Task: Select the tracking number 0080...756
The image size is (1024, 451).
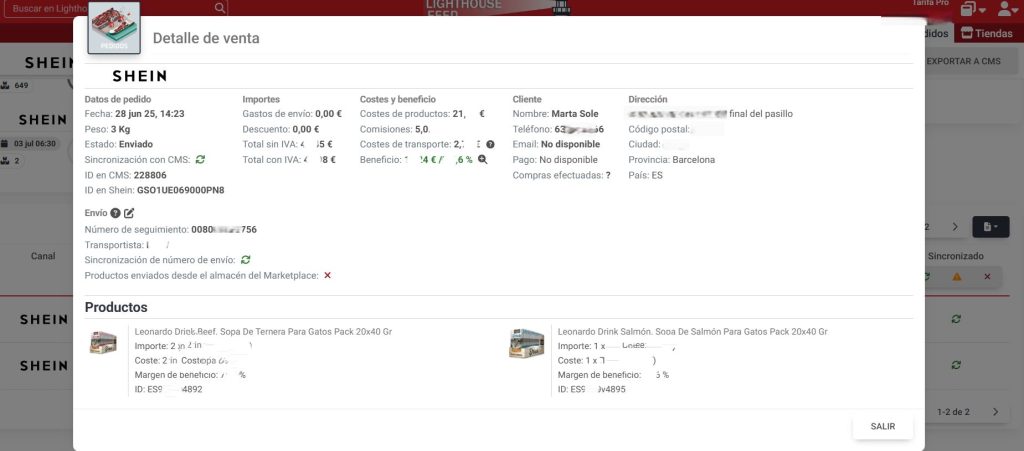Action: coord(224,230)
